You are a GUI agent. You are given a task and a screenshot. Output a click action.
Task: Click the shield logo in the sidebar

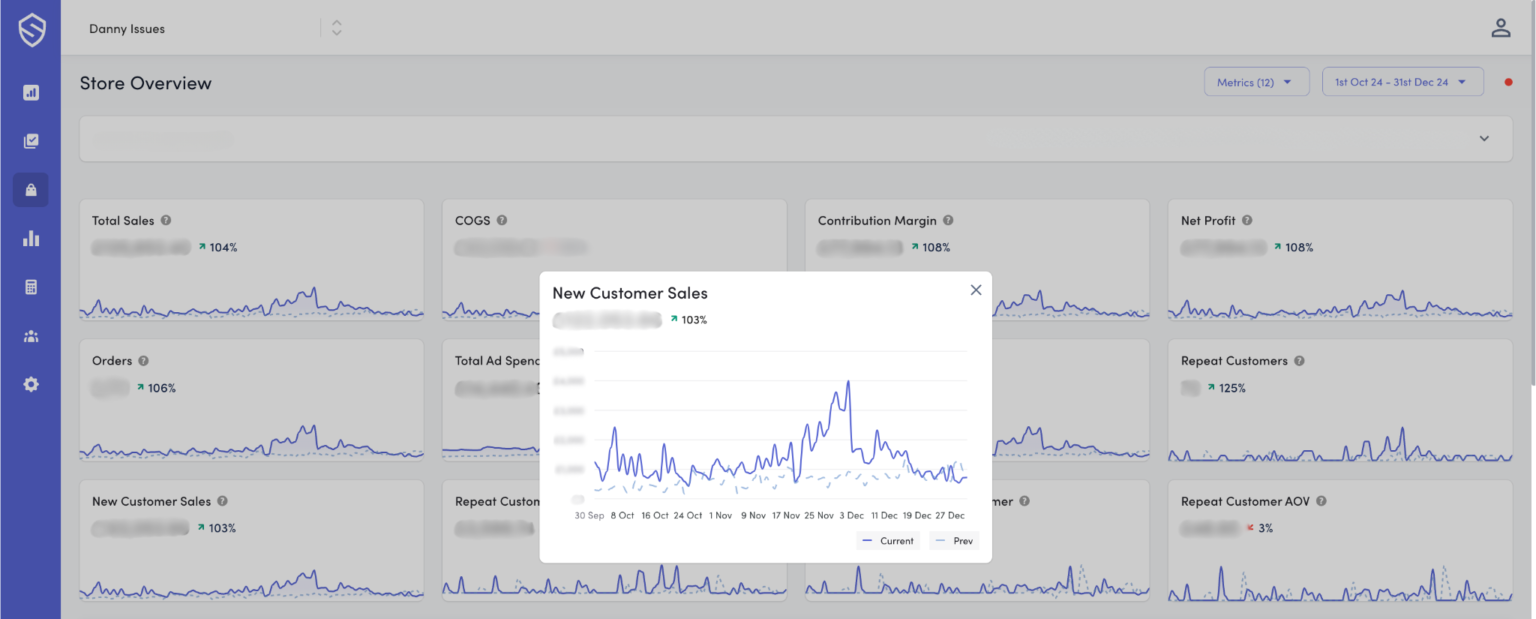point(31,30)
